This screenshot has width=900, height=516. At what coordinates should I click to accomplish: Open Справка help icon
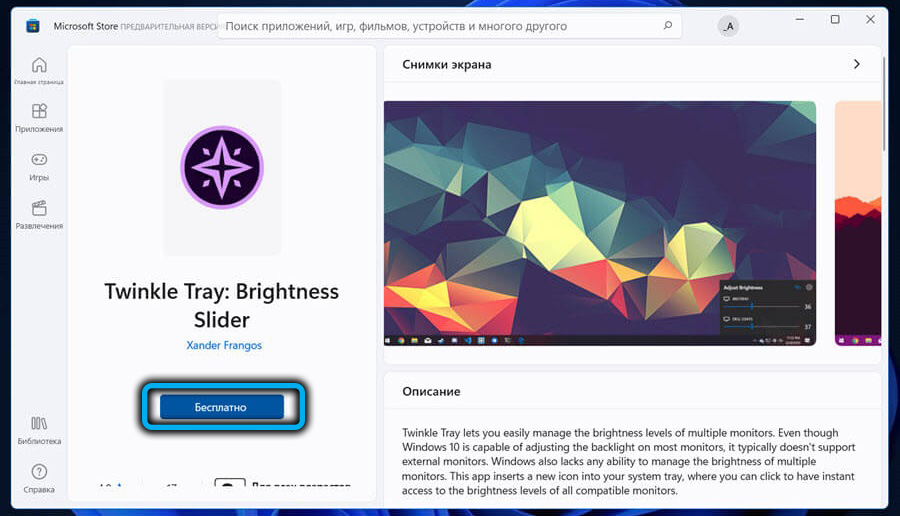tap(39, 477)
